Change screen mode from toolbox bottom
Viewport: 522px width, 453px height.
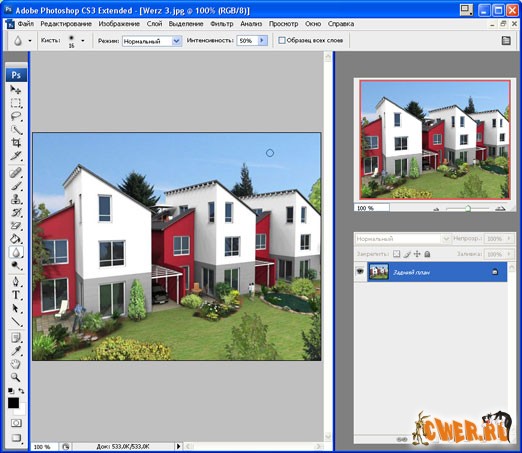tap(16, 438)
